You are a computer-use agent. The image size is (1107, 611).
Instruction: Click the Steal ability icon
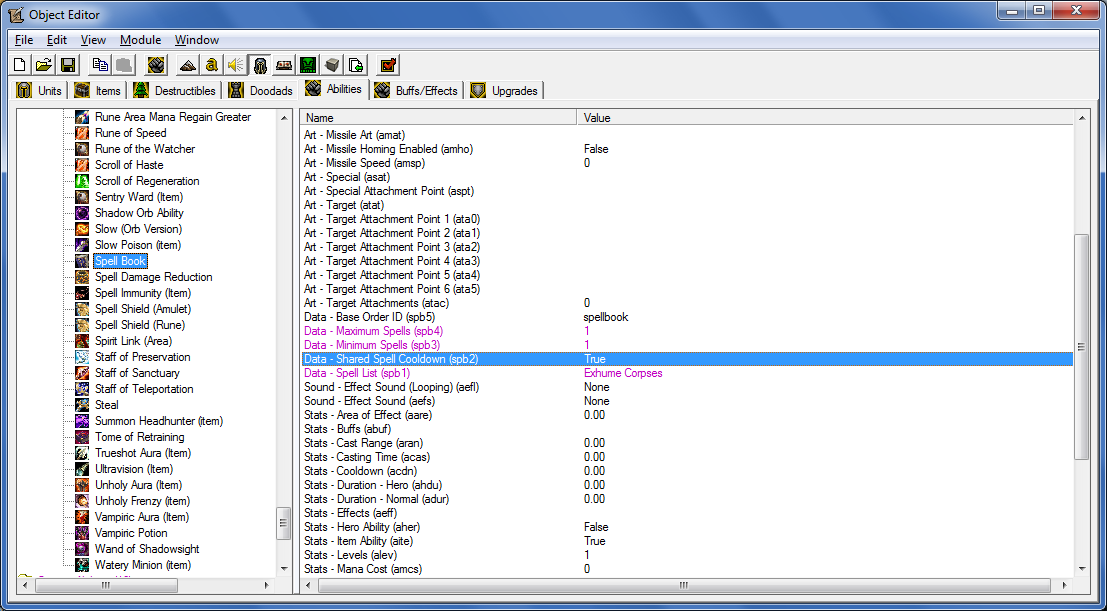(83, 405)
